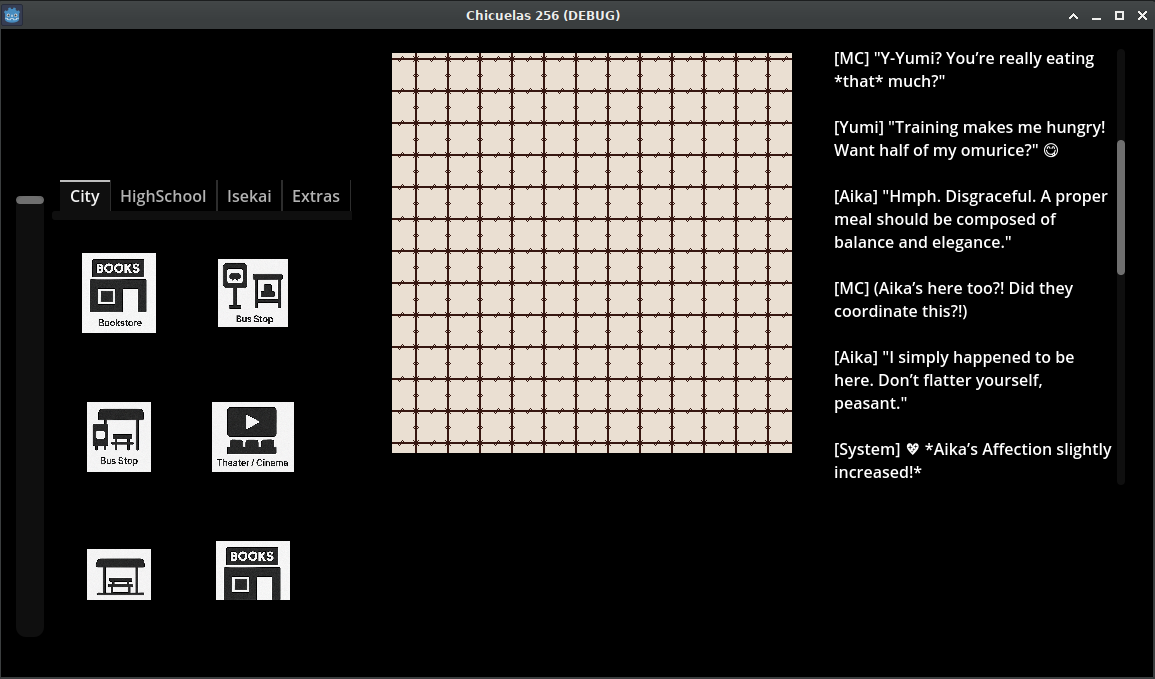This screenshot has width=1155, height=679.
Task: Click the second BOOKS store icon at the list bottom
Action: 253,571
